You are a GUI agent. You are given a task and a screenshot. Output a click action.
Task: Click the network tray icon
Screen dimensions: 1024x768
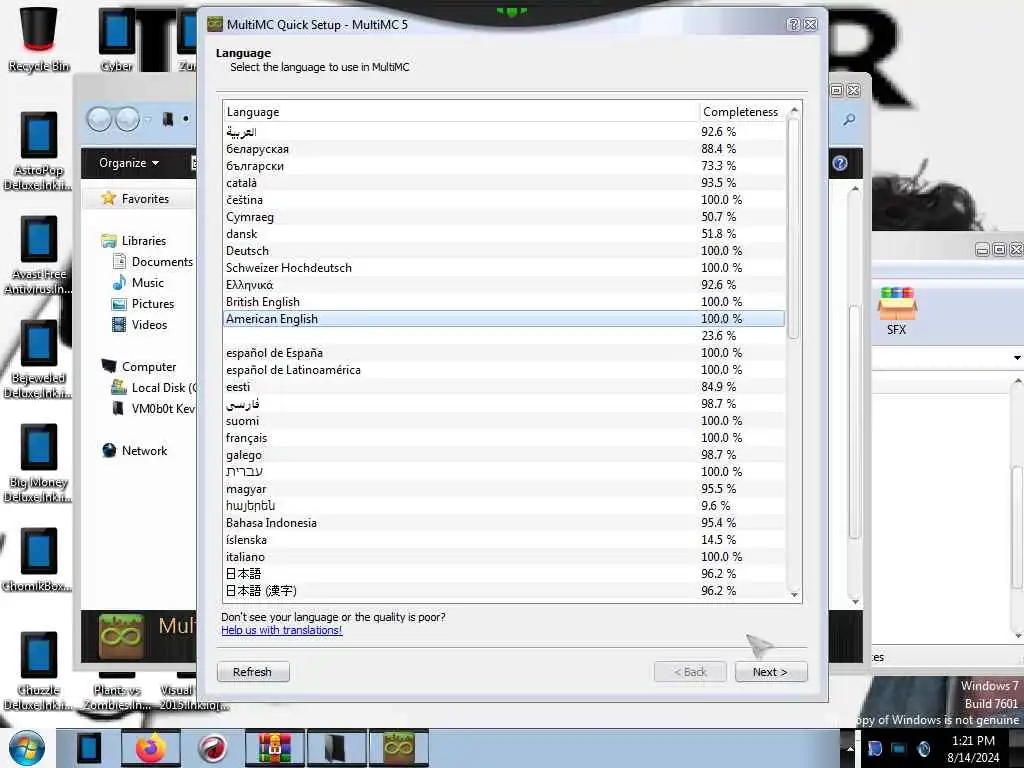(899, 748)
